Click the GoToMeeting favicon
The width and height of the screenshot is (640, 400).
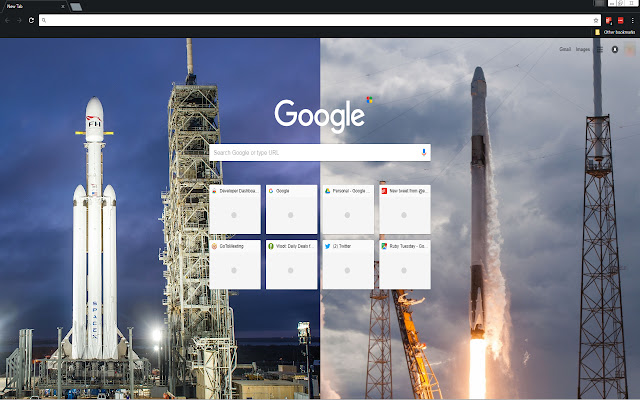[x=214, y=246]
